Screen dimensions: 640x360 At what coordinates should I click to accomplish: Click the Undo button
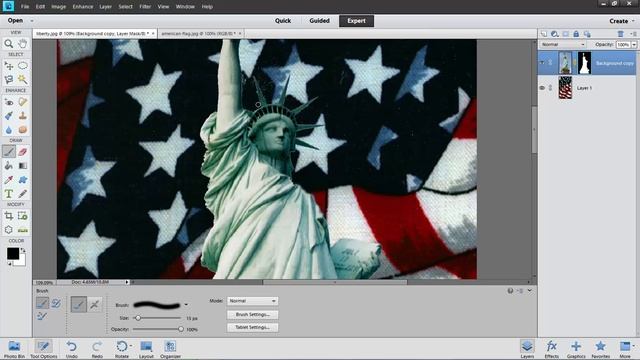pos(72,349)
